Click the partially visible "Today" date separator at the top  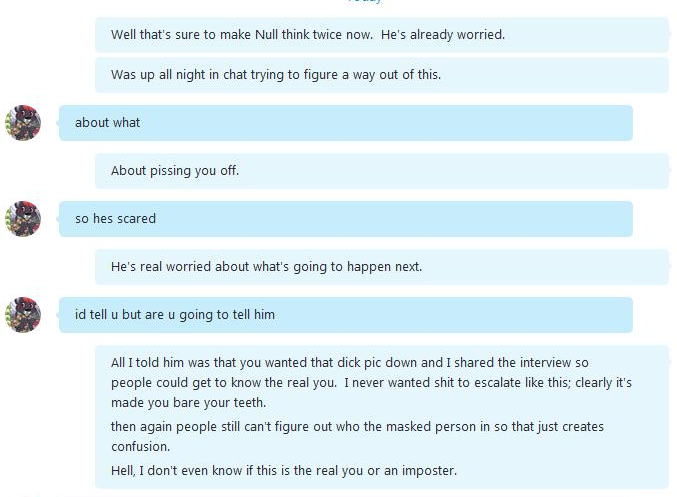(365, 1)
